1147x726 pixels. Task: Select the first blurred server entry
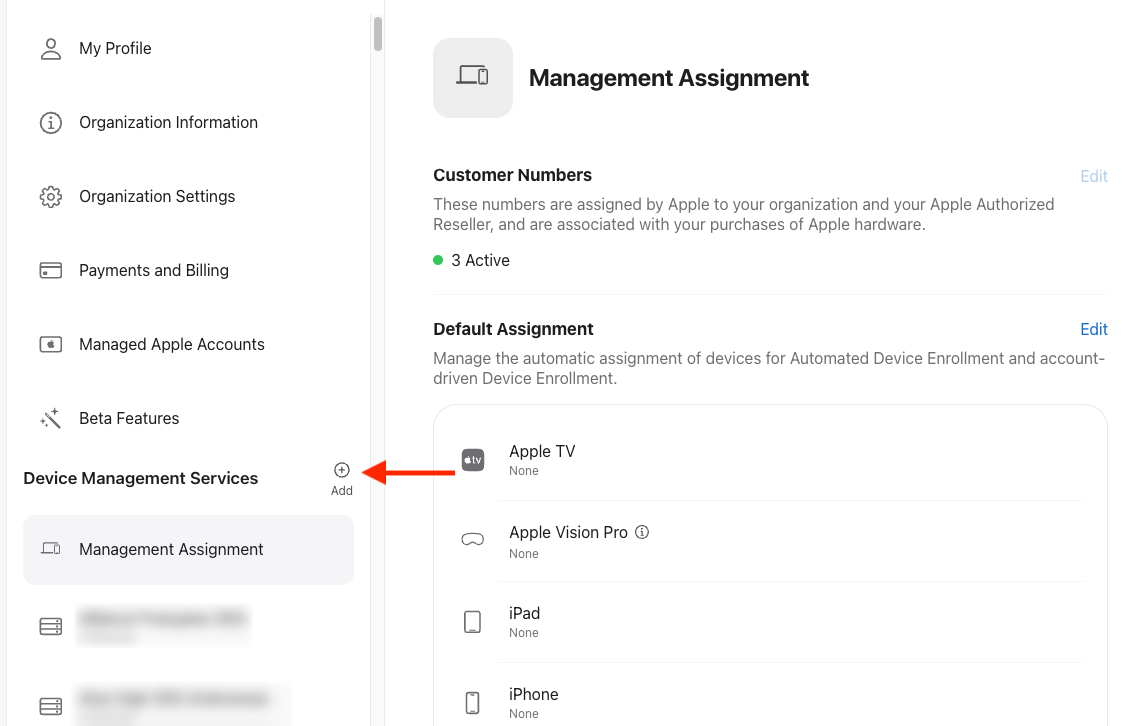(160, 625)
